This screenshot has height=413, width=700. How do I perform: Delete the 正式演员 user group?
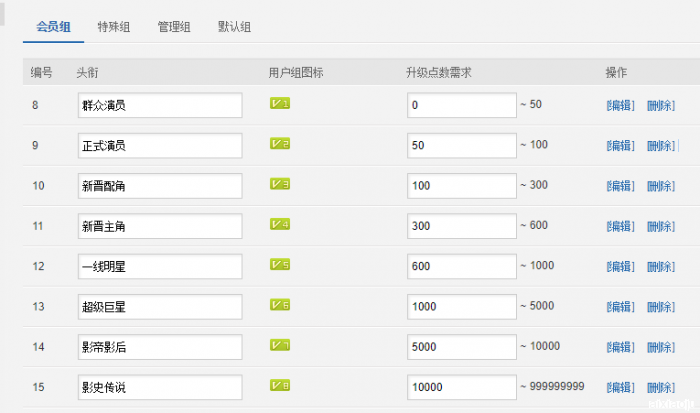point(660,146)
